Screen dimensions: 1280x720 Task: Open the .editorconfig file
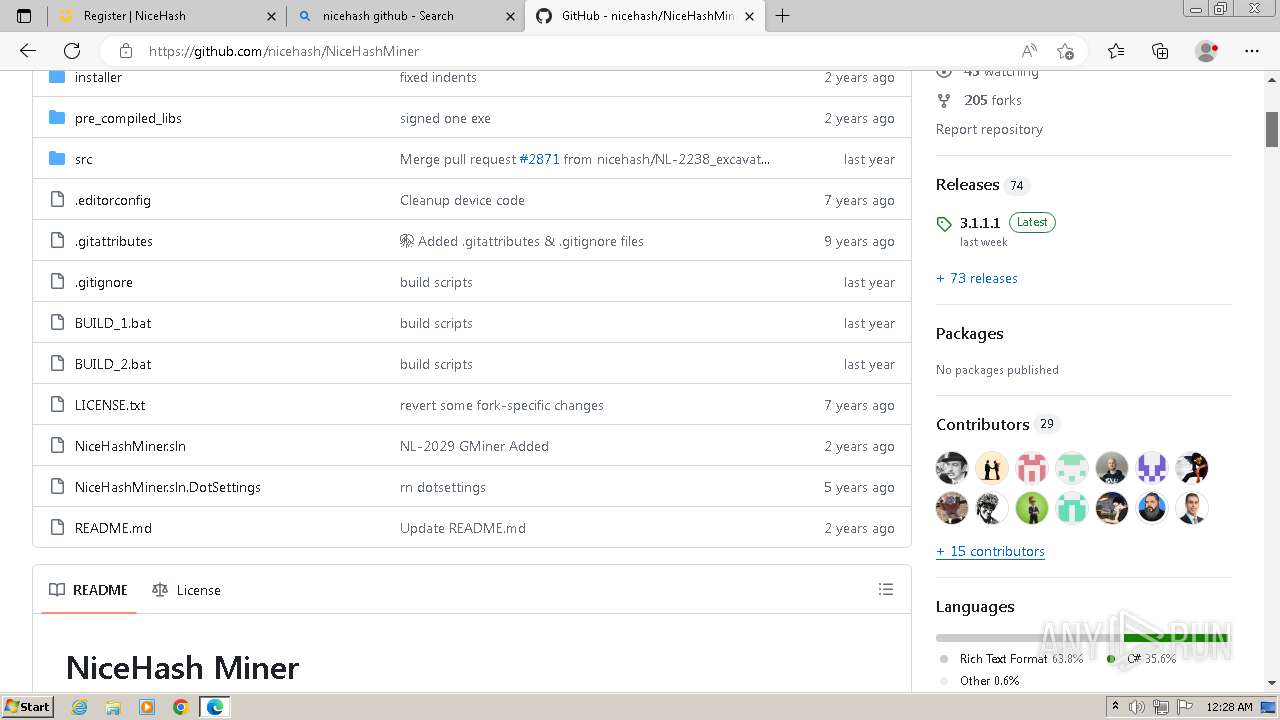[x=113, y=200]
